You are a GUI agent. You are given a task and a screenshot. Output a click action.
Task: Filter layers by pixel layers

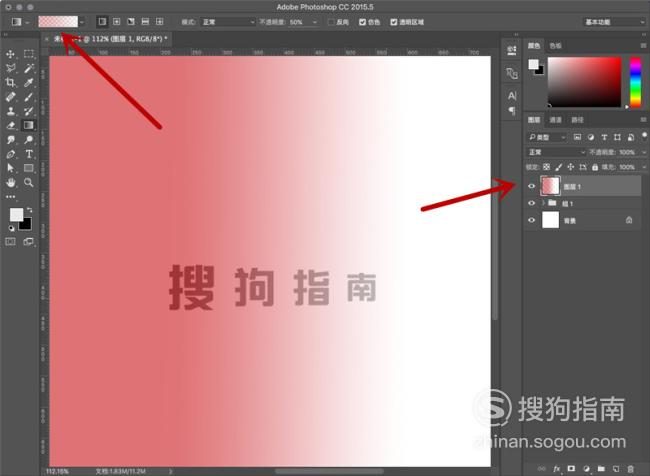coord(577,137)
